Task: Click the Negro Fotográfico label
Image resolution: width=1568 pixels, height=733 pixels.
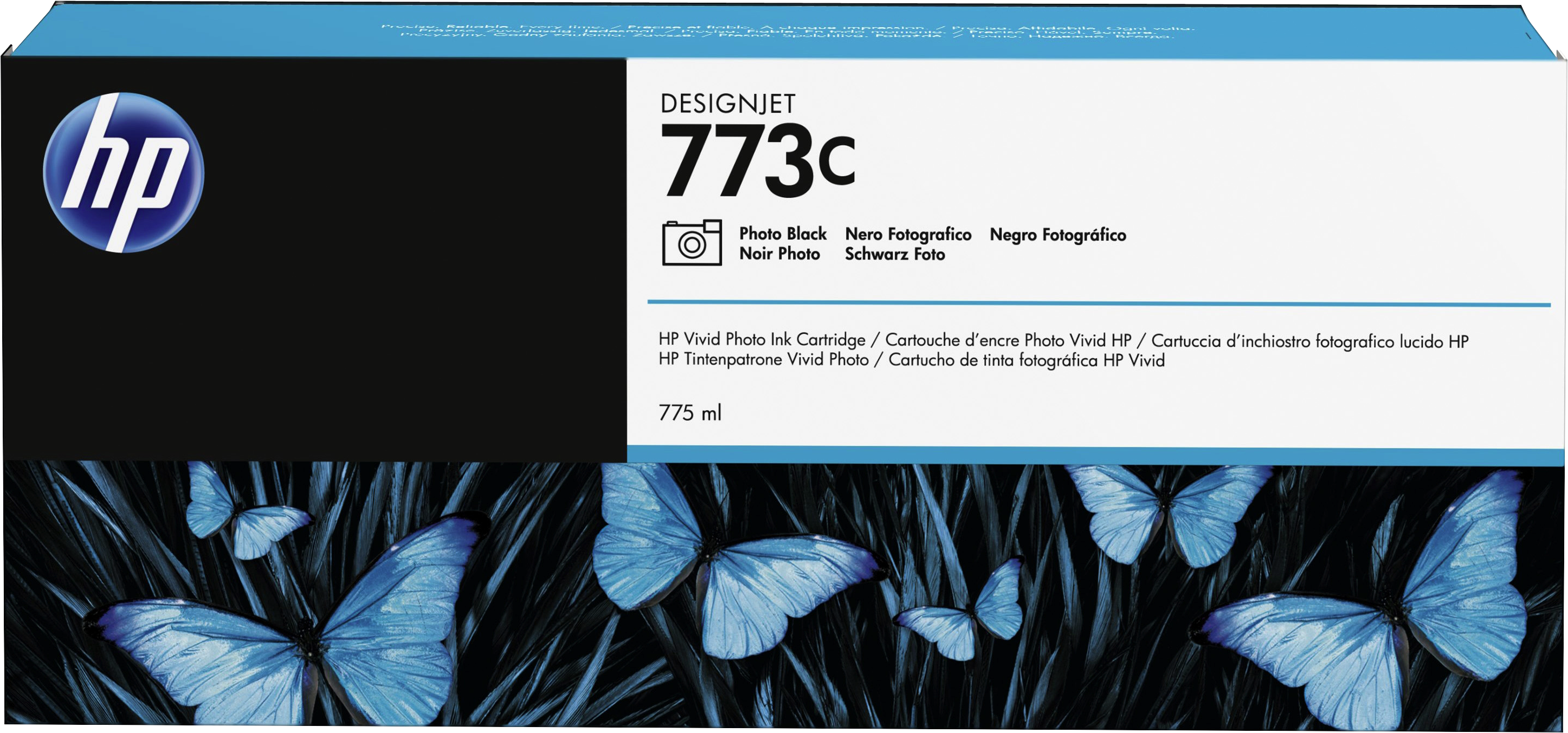Action: point(1057,235)
